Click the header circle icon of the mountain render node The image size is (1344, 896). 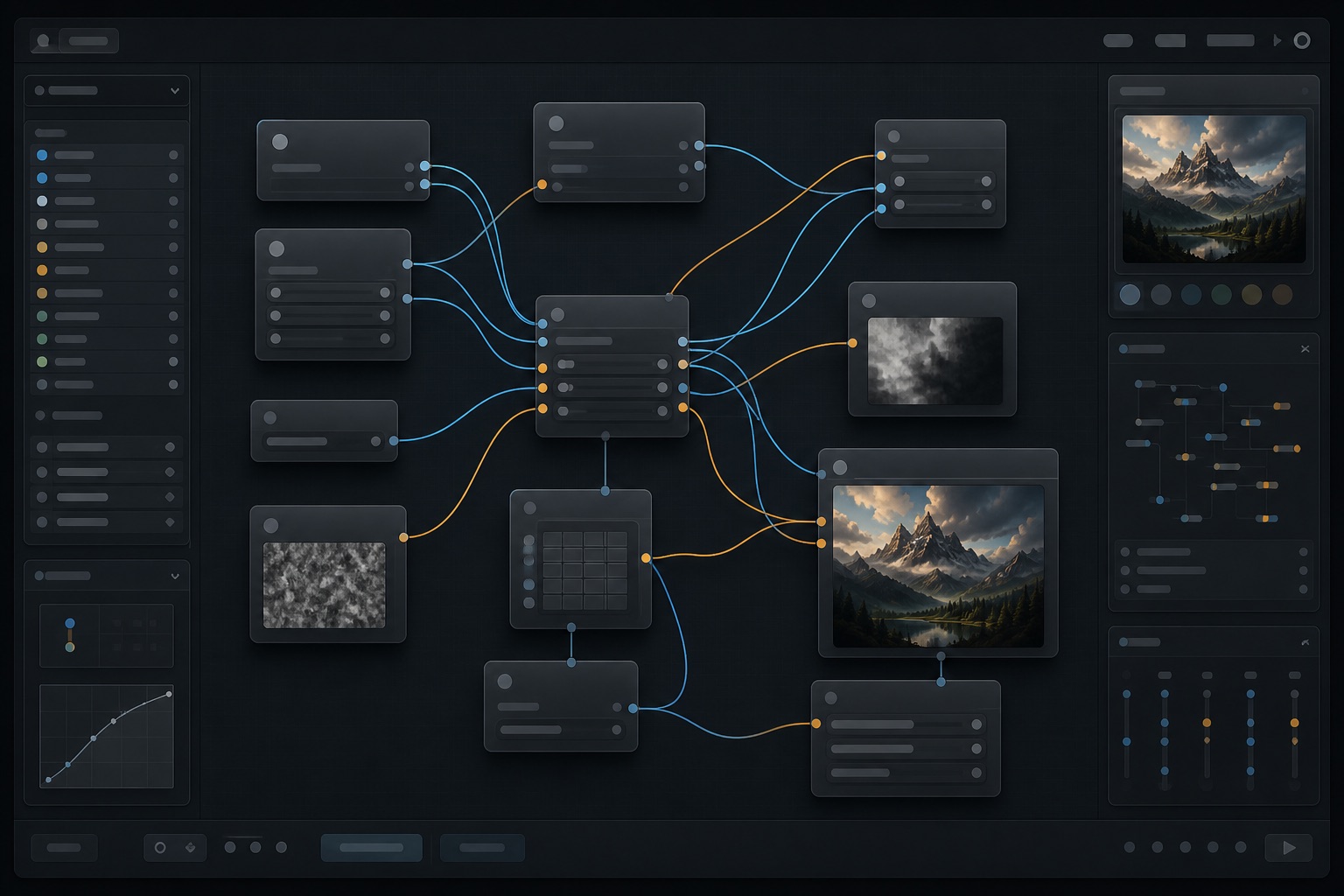click(840, 467)
